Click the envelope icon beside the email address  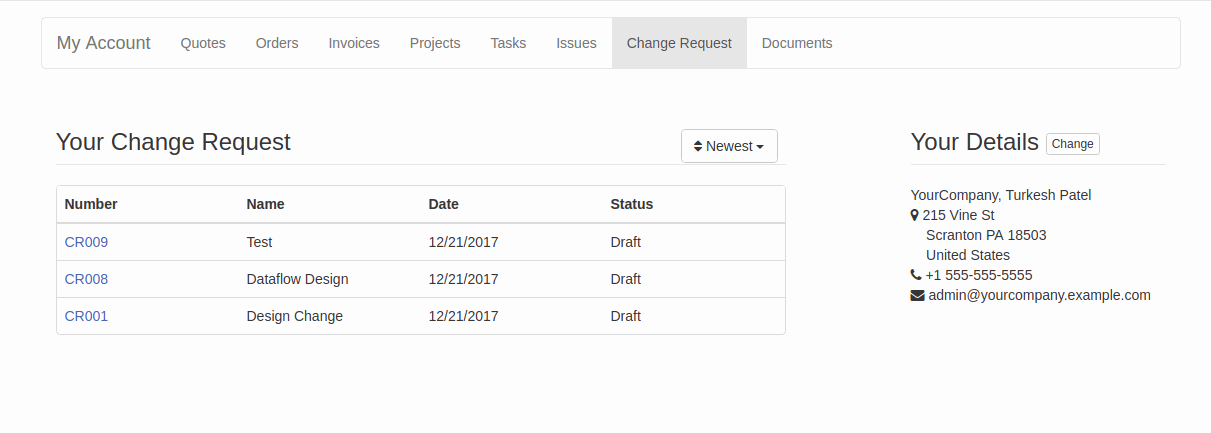click(x=917, y=295)
